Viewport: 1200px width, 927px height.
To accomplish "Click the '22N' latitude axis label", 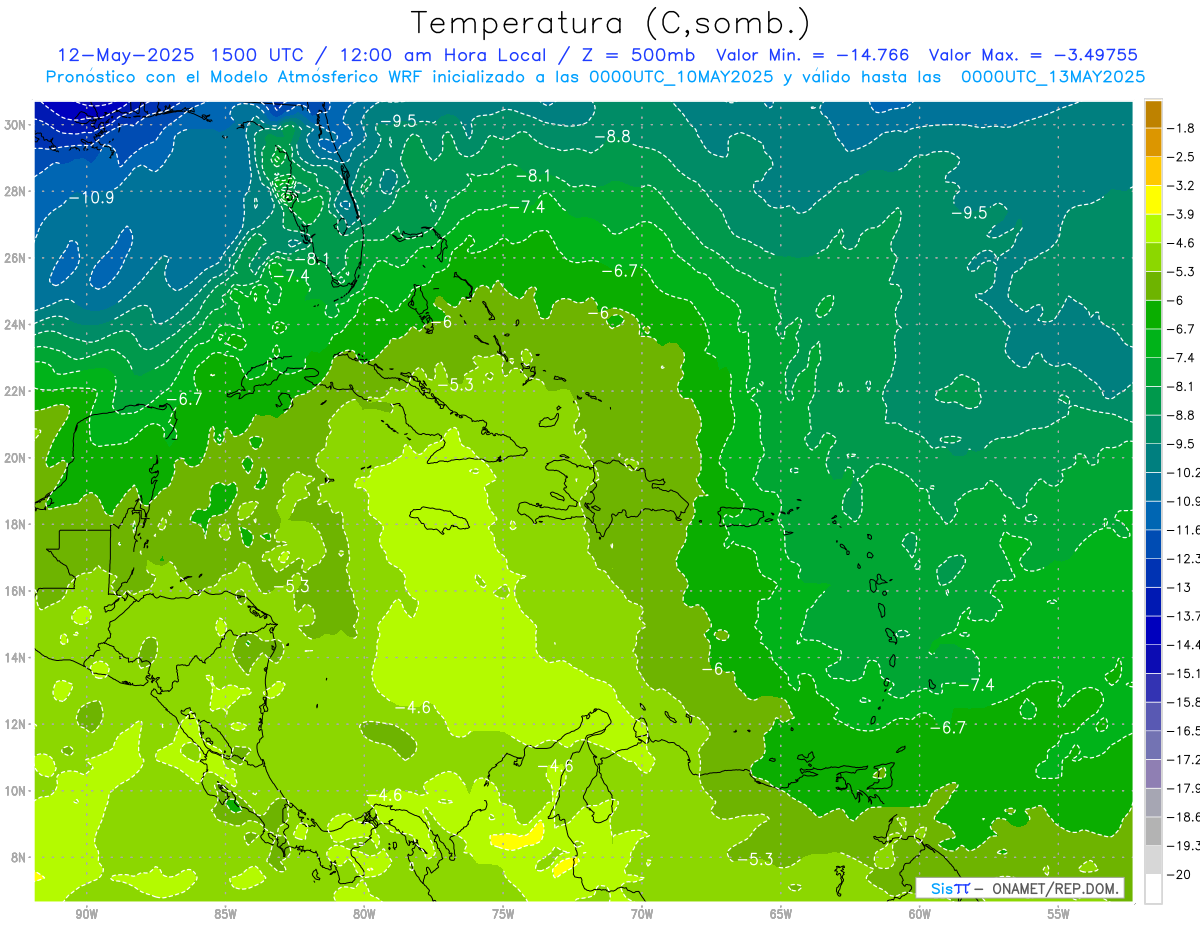I will [x=15, y=391].
